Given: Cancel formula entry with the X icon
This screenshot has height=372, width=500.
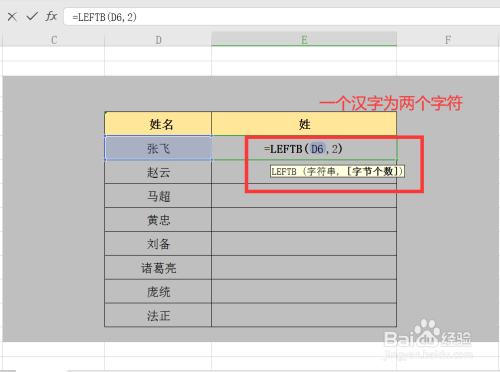Looking at the screenshot, I should tap(12, 16).
